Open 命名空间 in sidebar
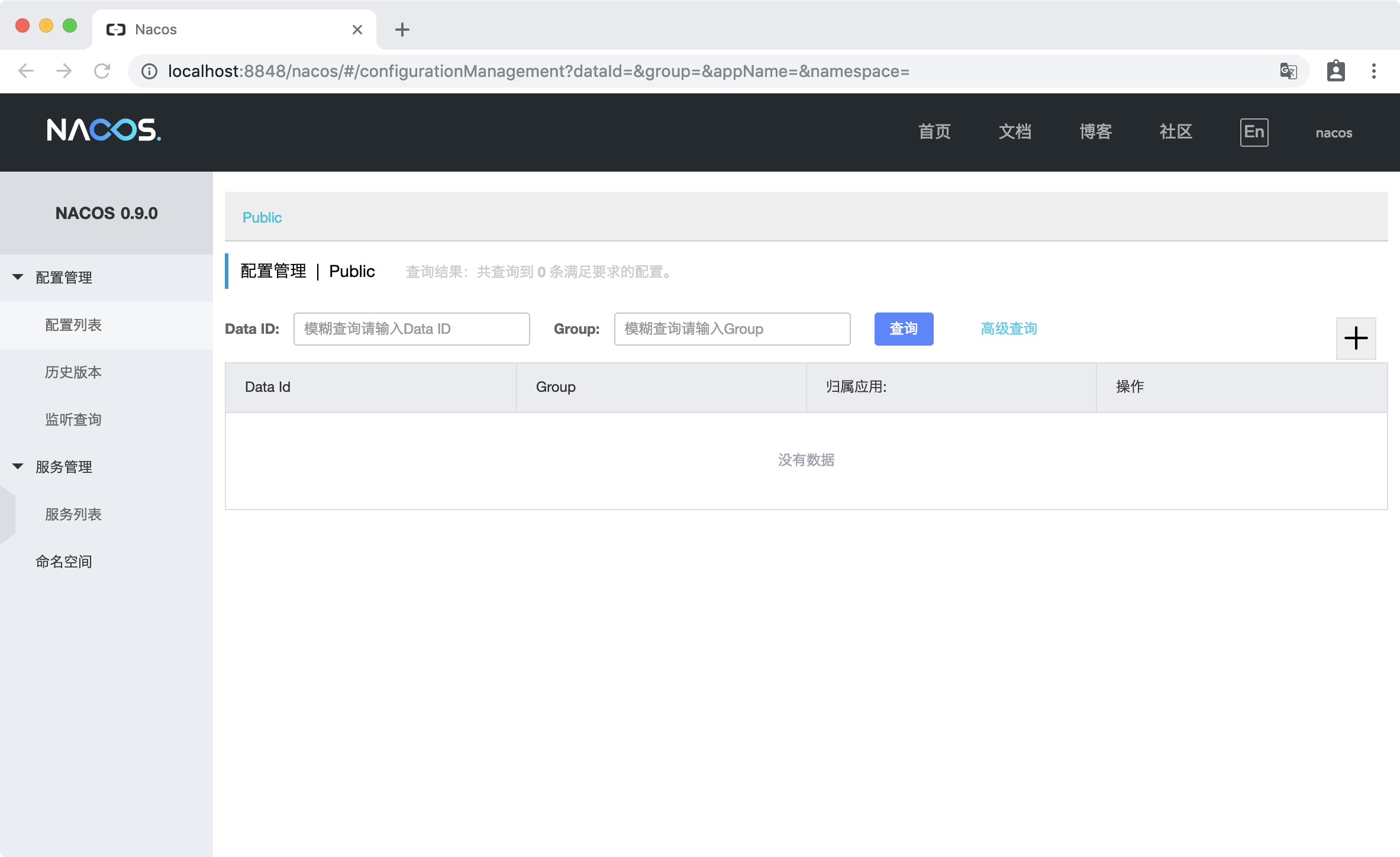This screenshot has width=1400, height=857. 64,562
